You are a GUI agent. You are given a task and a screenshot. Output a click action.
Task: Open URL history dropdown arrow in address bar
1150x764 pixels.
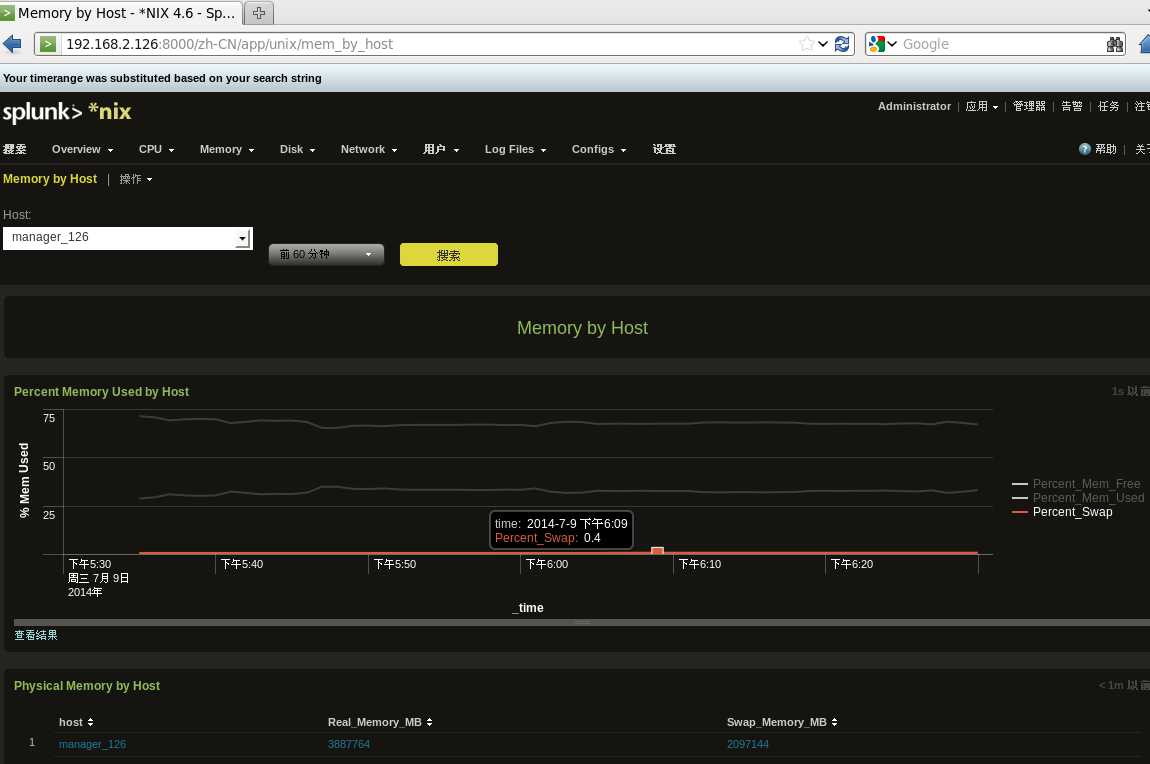point(823,44)
